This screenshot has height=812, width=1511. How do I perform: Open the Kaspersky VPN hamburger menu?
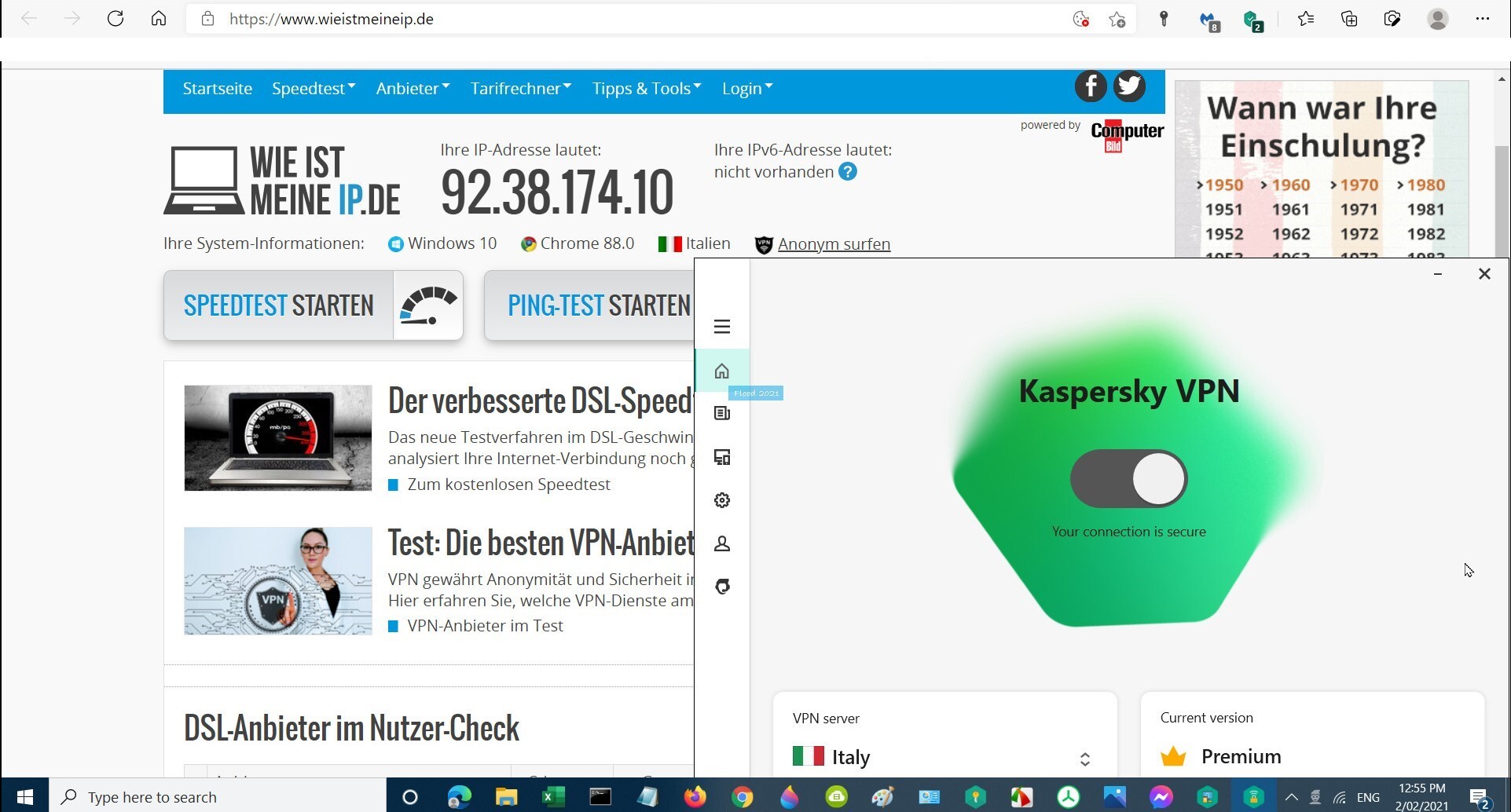[722, 327]
